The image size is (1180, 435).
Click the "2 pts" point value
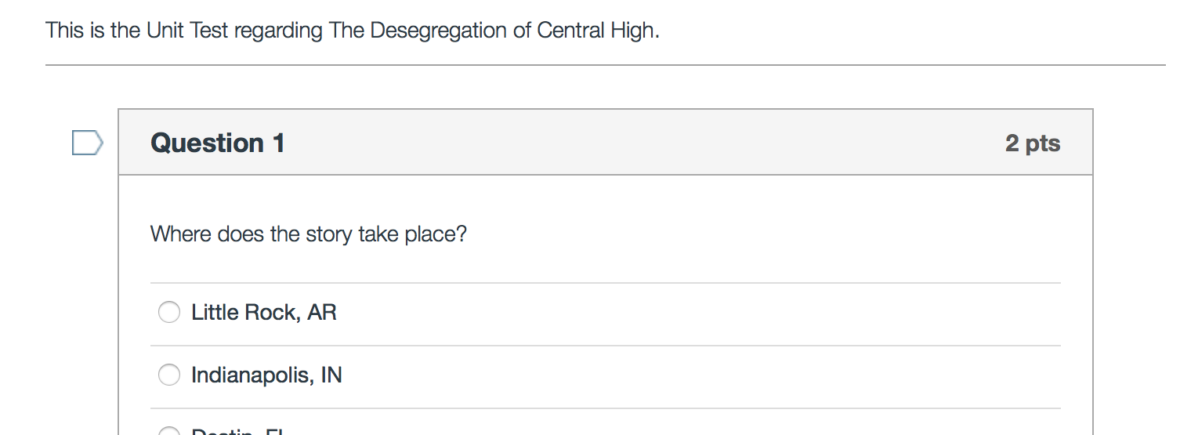(1032, 145)
